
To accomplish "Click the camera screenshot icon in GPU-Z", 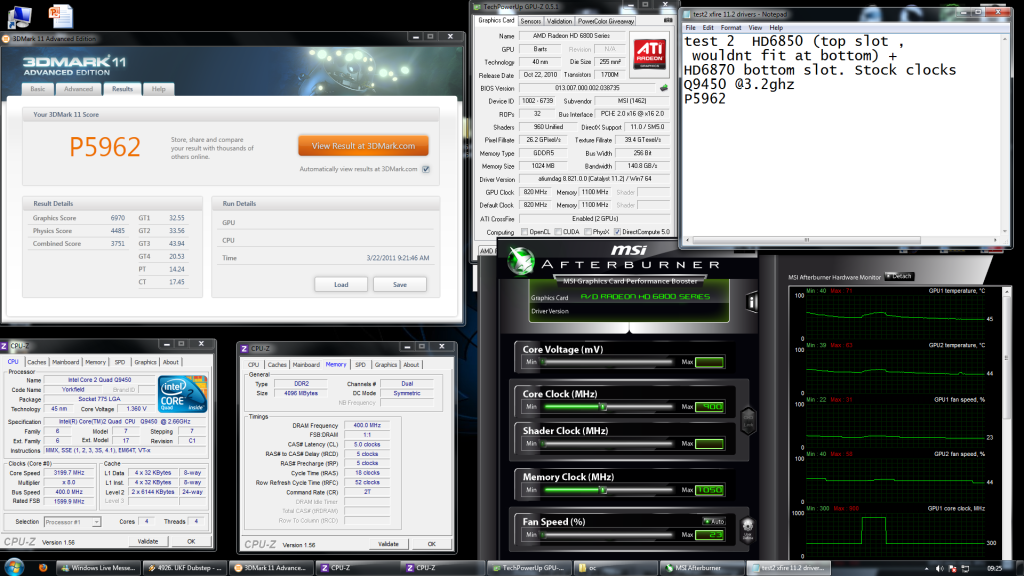I will pos(667,21).
